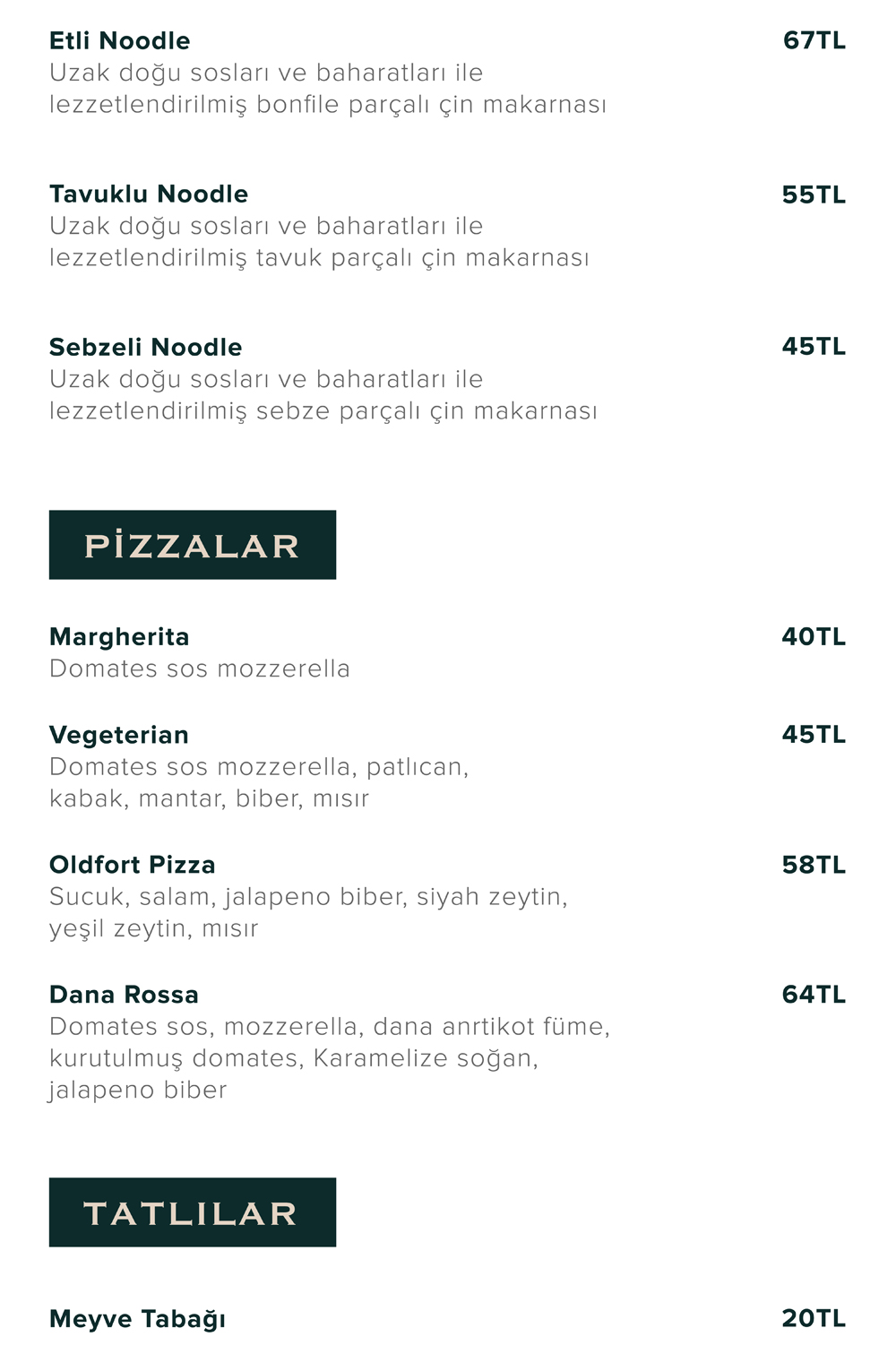Click the 40TL Margherita price
The image size is (896, 1371).
[814, 637]
